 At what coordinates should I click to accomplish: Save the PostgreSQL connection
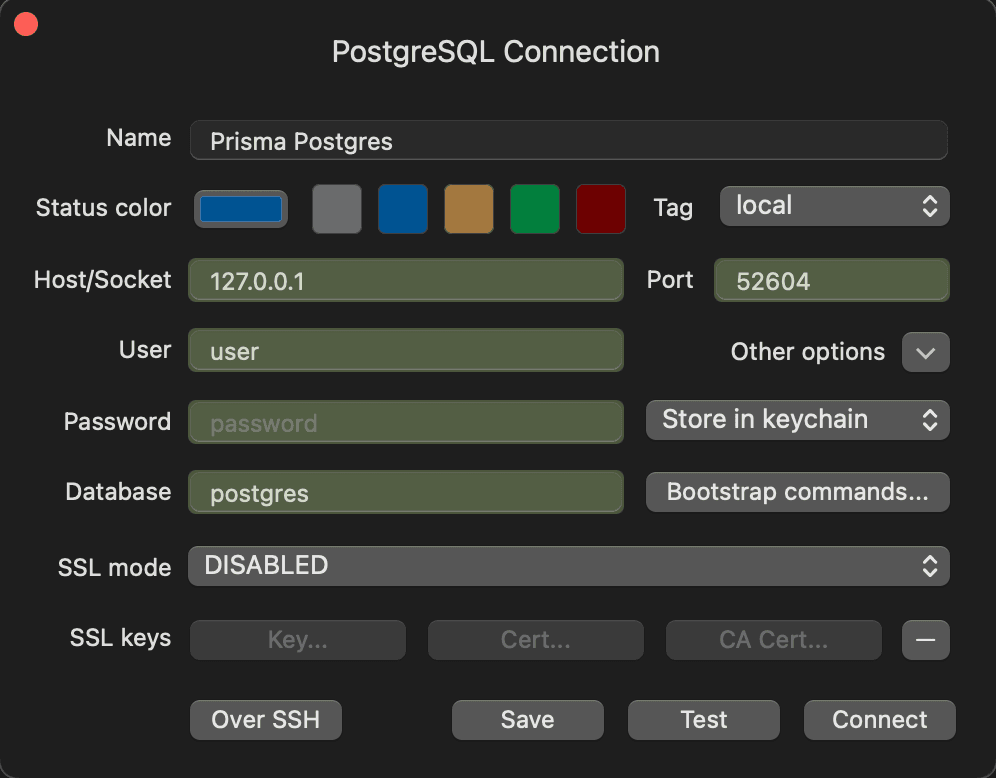[x=527, y=719]
